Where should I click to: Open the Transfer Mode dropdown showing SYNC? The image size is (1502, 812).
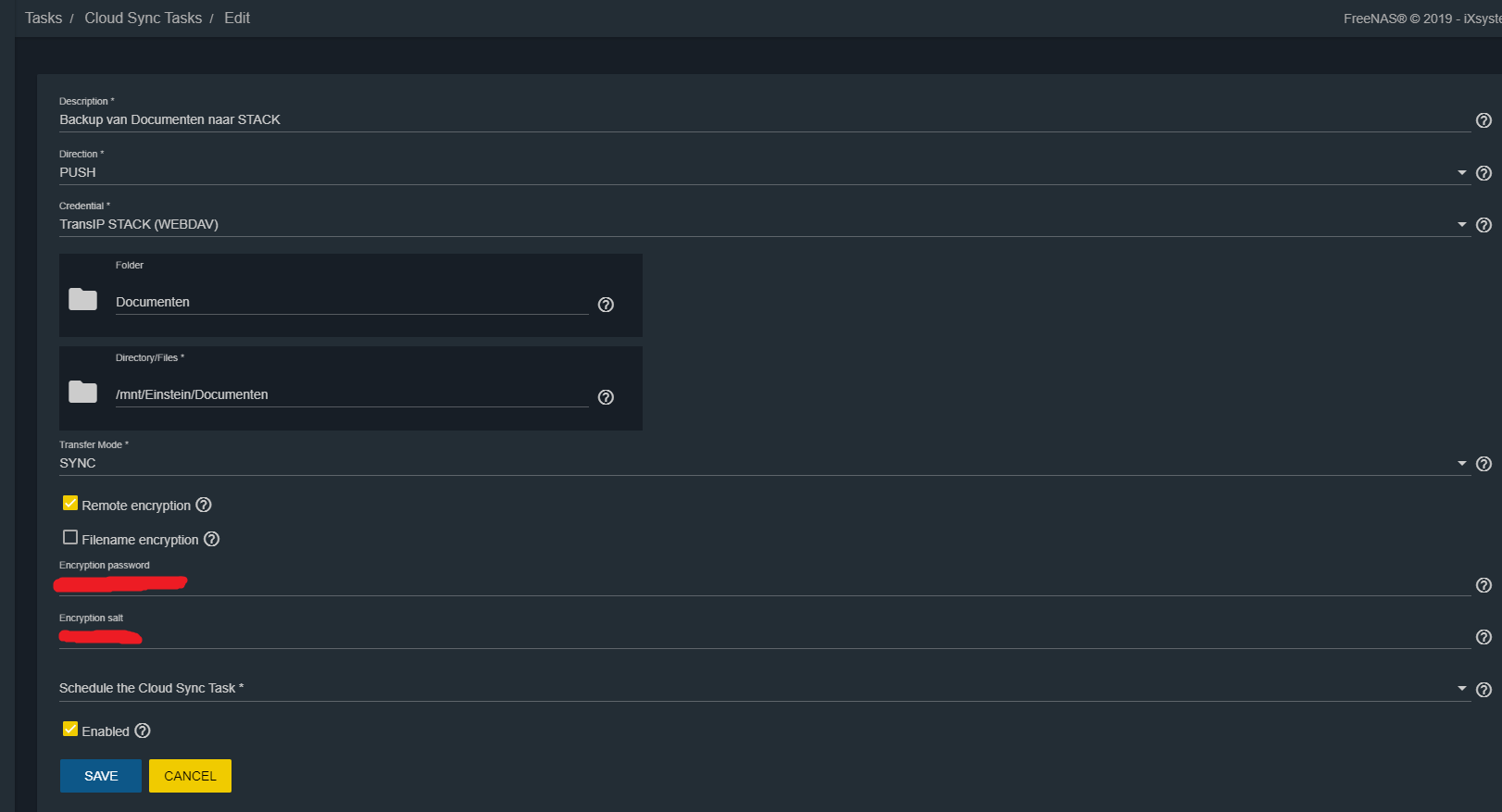pyautogui.click(x=759, y=464)
